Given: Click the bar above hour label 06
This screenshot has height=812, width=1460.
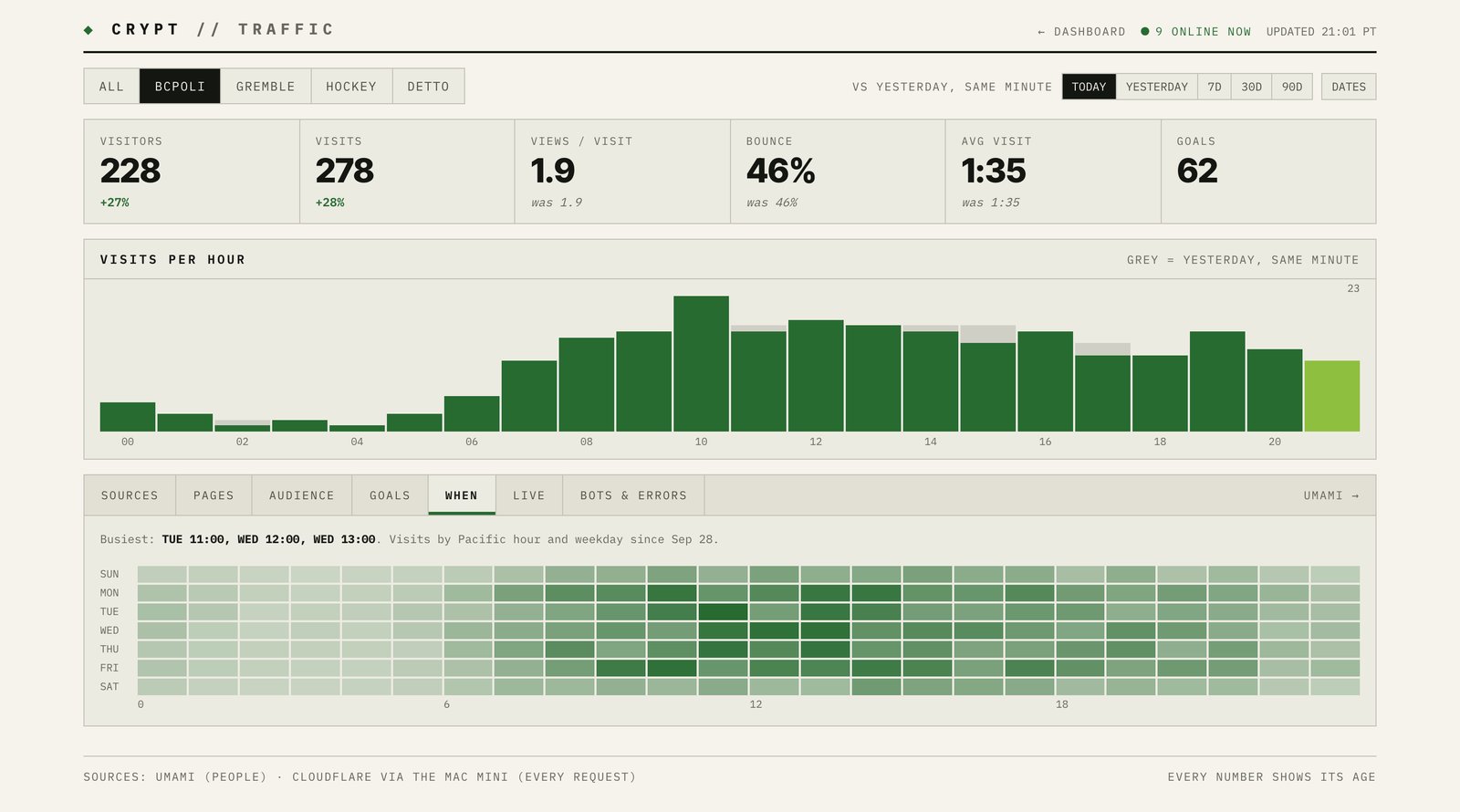Looking at the screenshot, I should pos(472,413).
